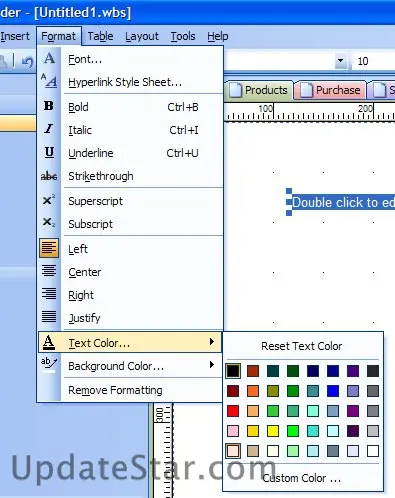Click the Center align icon
The width and height of the screenshot is (395, 498).
pyautogui.click(x=49, y=271)
